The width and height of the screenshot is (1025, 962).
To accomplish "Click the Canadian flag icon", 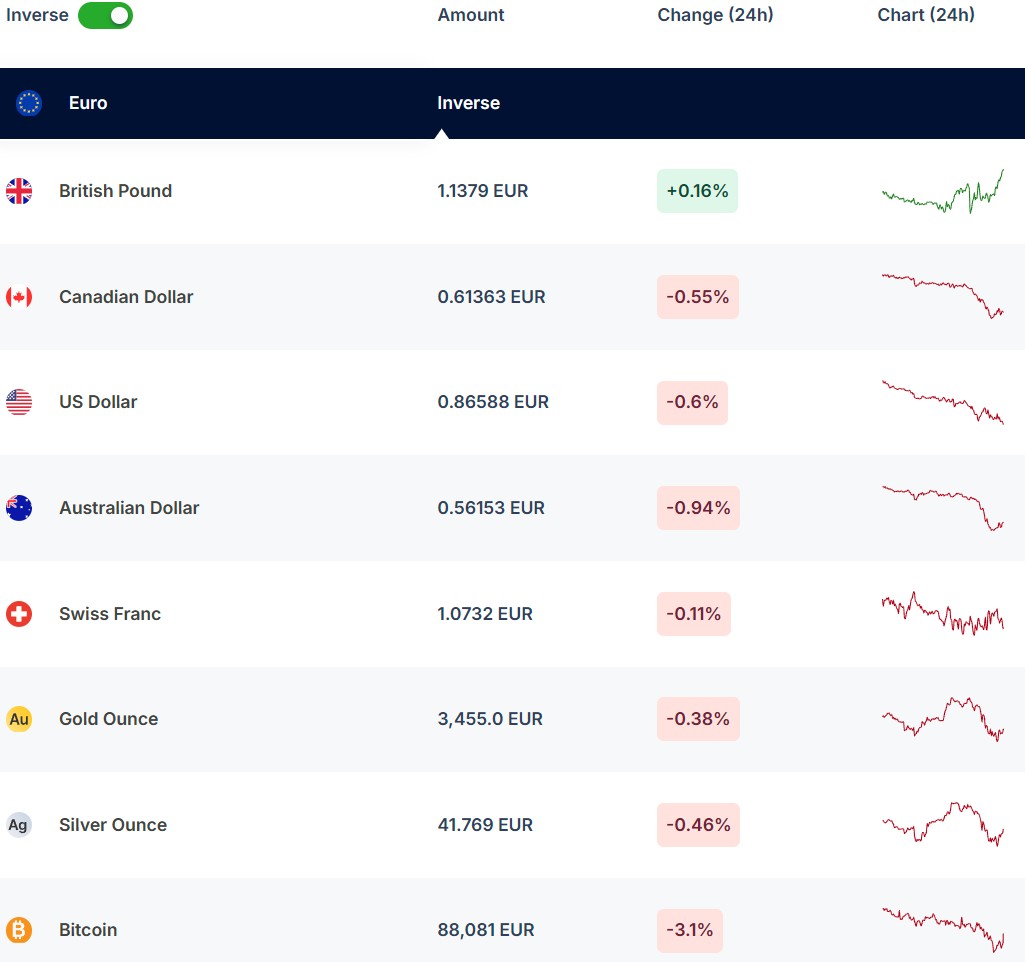I will [x=19, y=297].
